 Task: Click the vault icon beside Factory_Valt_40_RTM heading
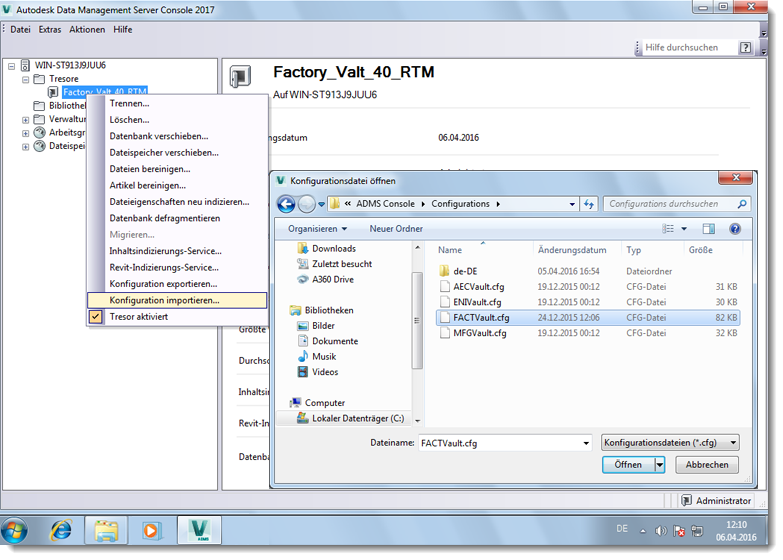[x=240, y=77]
